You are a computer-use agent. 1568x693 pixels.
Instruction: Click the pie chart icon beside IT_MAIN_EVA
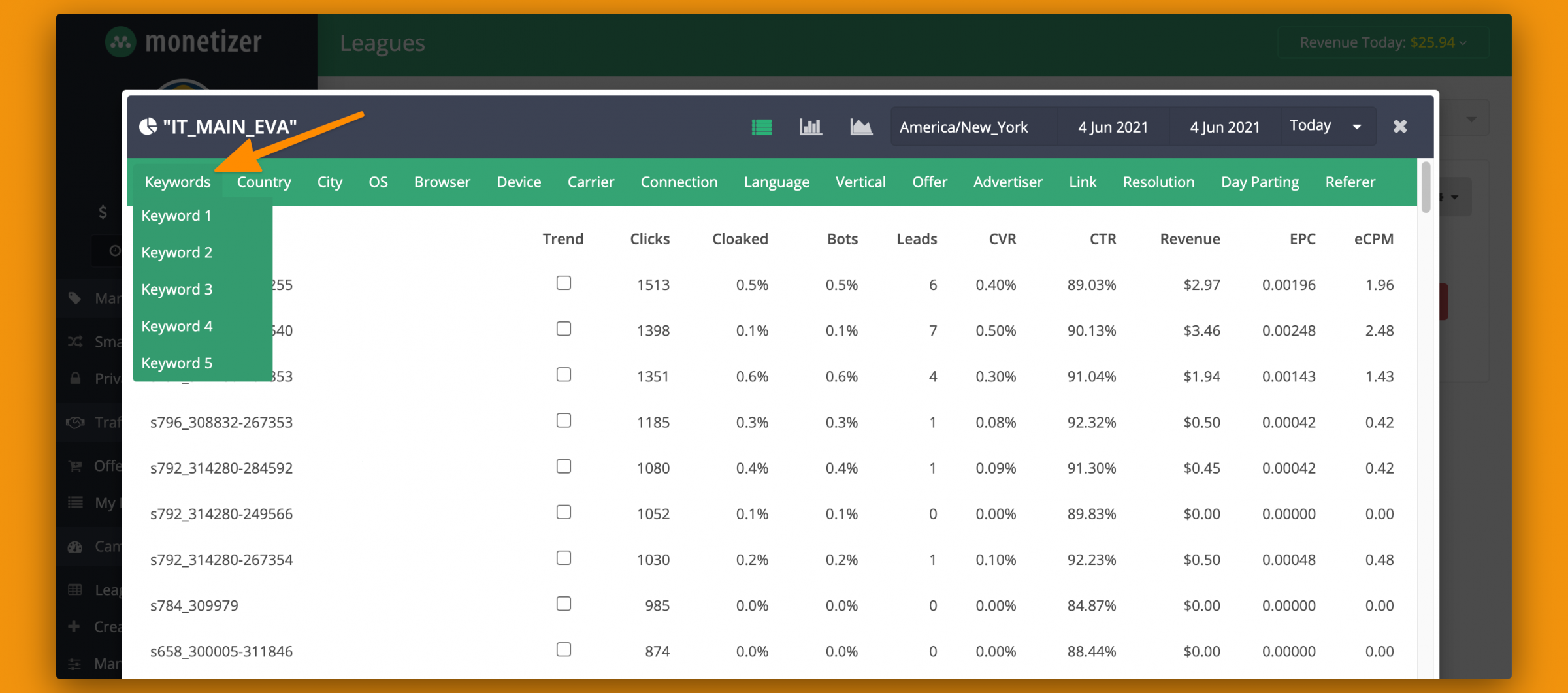(x=148, y=126)
